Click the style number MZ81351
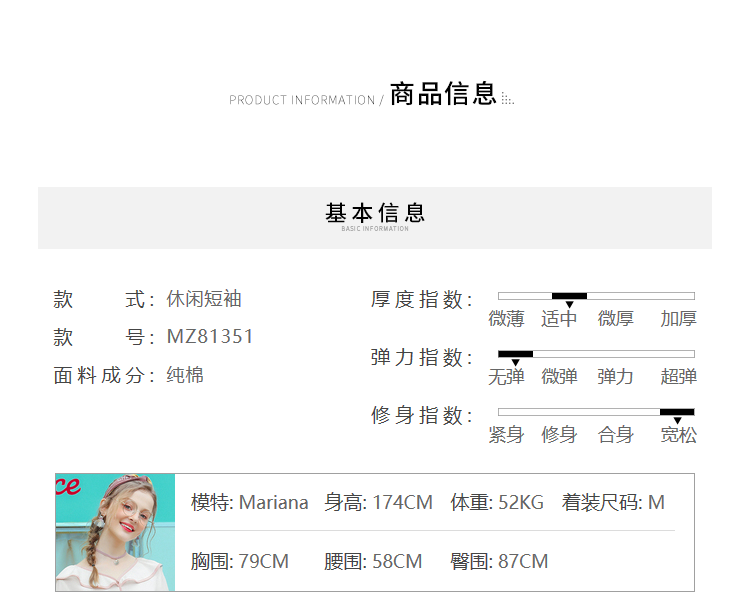Screen dimensions: 750x612 click(x=210, y=337)
